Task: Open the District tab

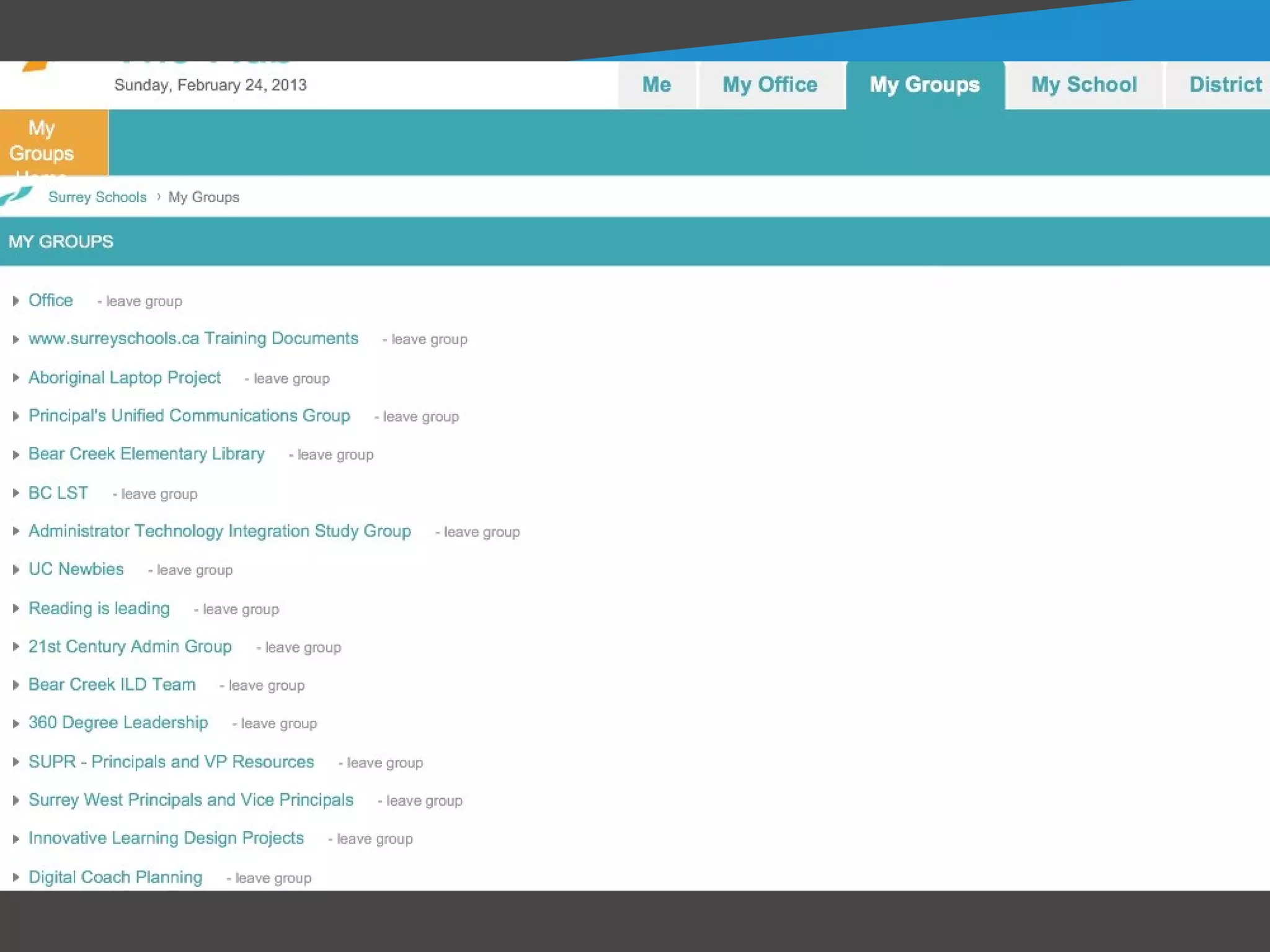Action: tap(1225, 85)
